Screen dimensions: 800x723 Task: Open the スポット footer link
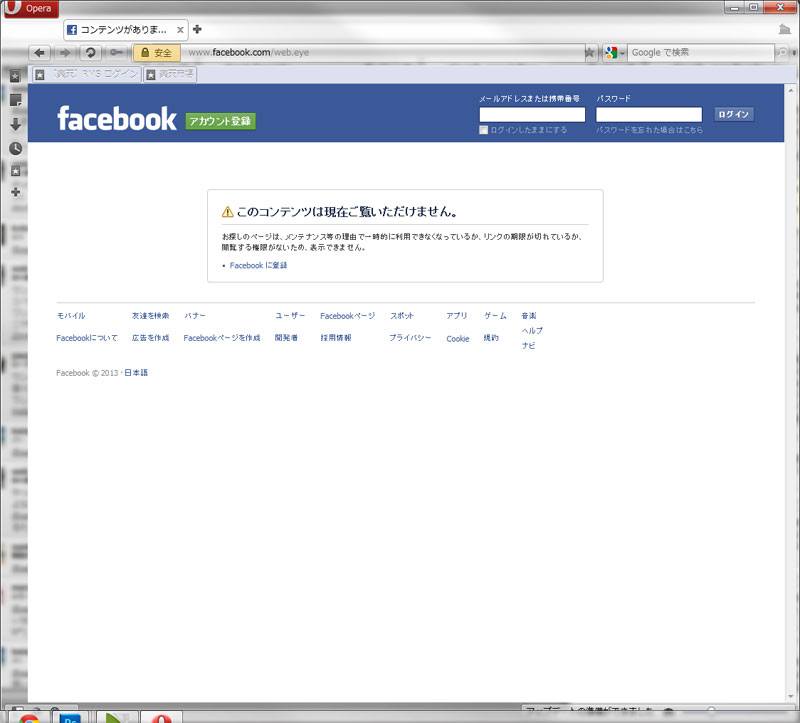coord(402,316)
